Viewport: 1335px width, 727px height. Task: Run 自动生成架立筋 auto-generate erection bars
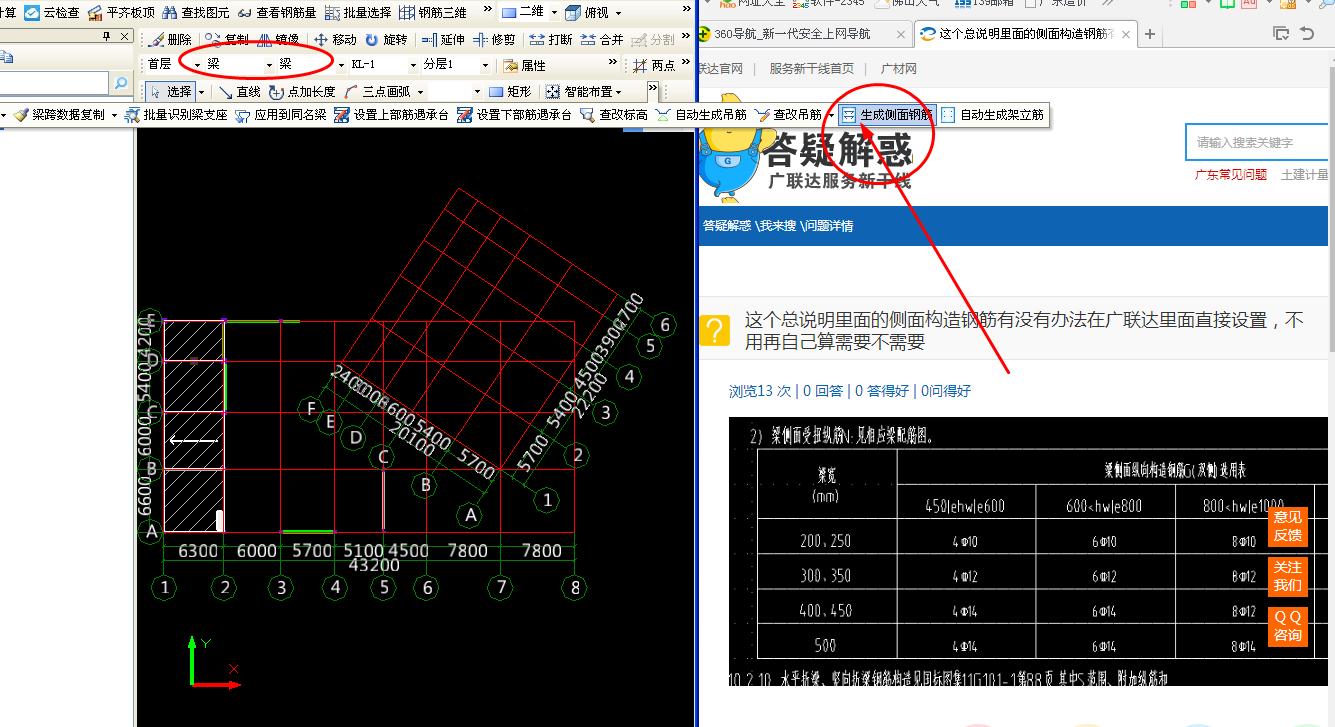coord(992,115)
